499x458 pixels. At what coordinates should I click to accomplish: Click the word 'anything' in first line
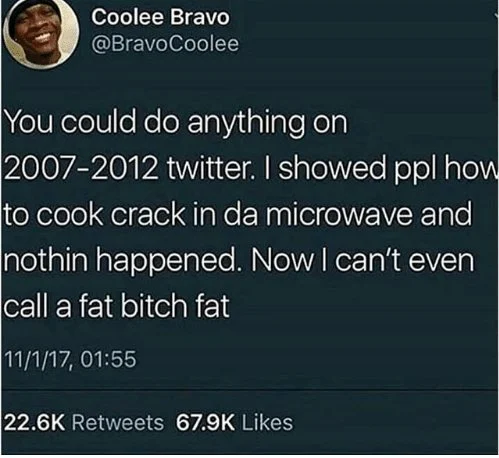[246, 124]
